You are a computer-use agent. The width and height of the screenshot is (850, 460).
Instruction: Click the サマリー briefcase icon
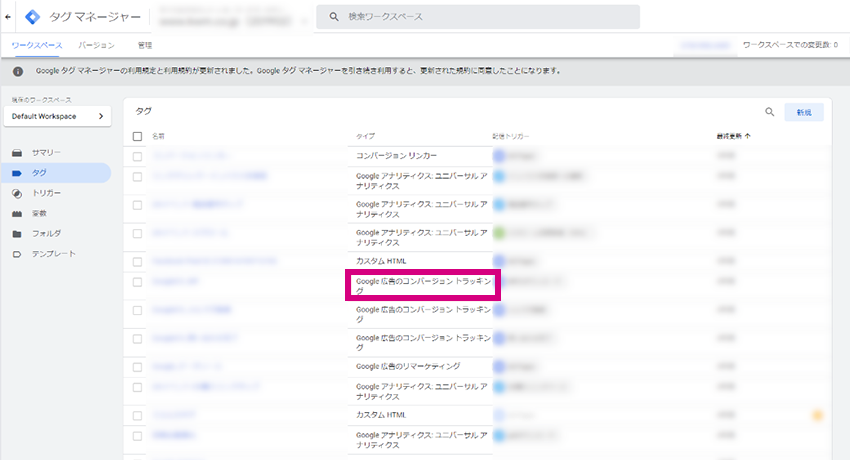pos(17,153)
